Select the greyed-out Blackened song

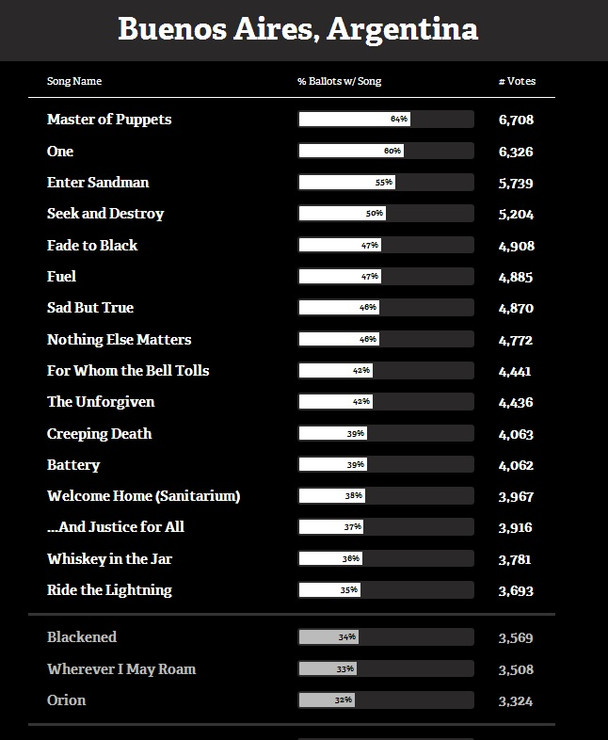(82, 637)
